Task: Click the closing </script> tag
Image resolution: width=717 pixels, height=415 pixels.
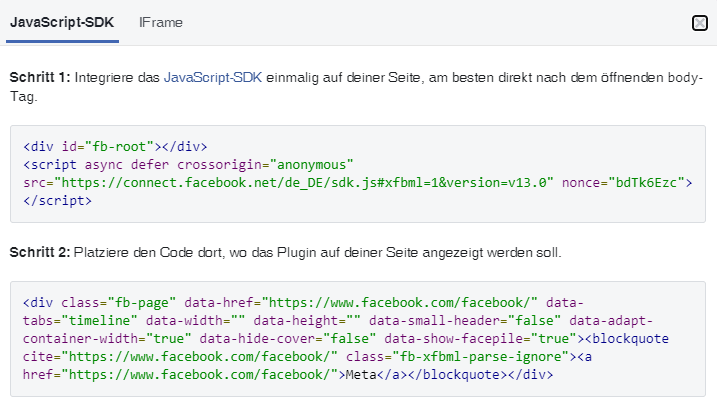Action: coord(58,201)
